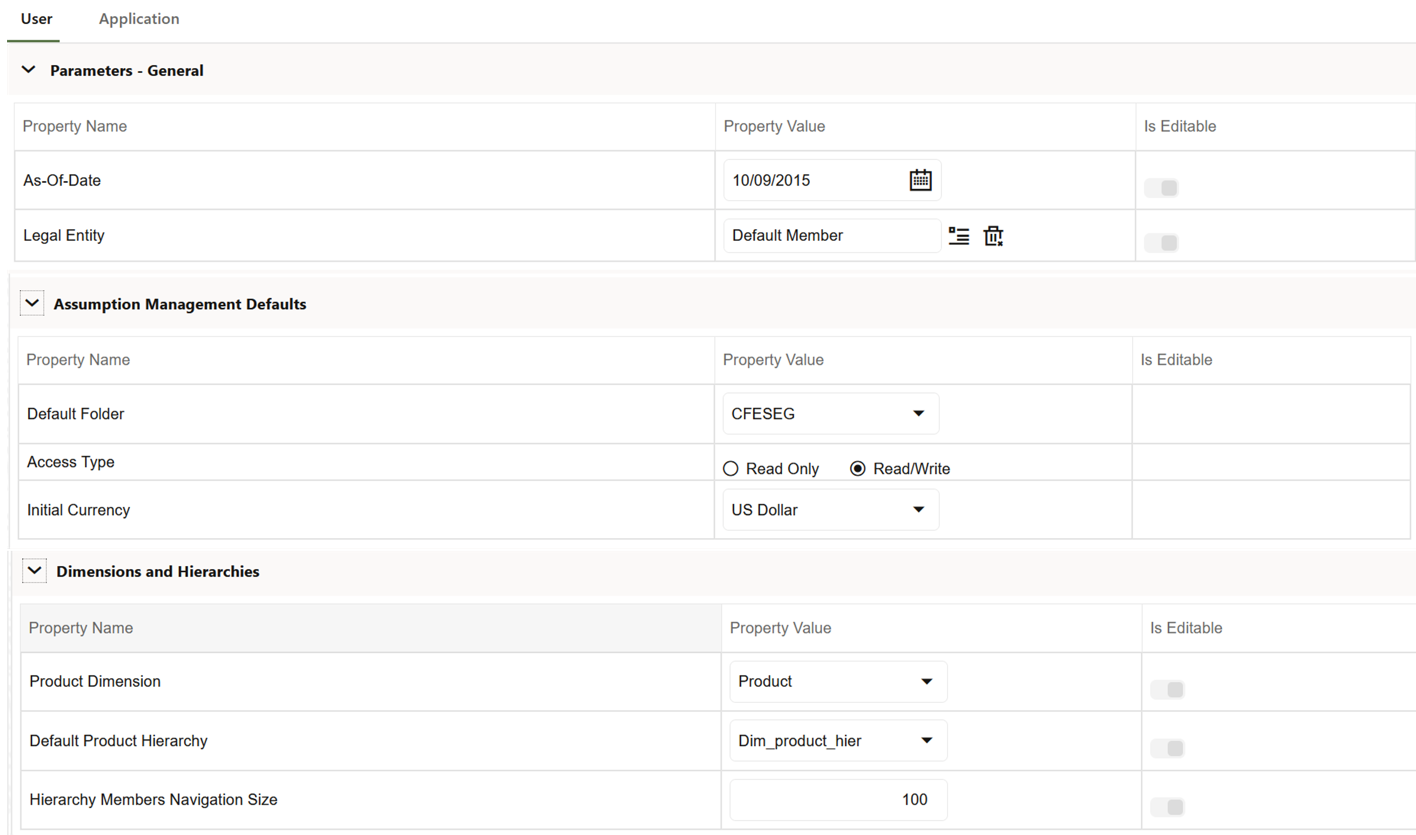Open the hierarchy browser for Legal Entity

point(958,236)
